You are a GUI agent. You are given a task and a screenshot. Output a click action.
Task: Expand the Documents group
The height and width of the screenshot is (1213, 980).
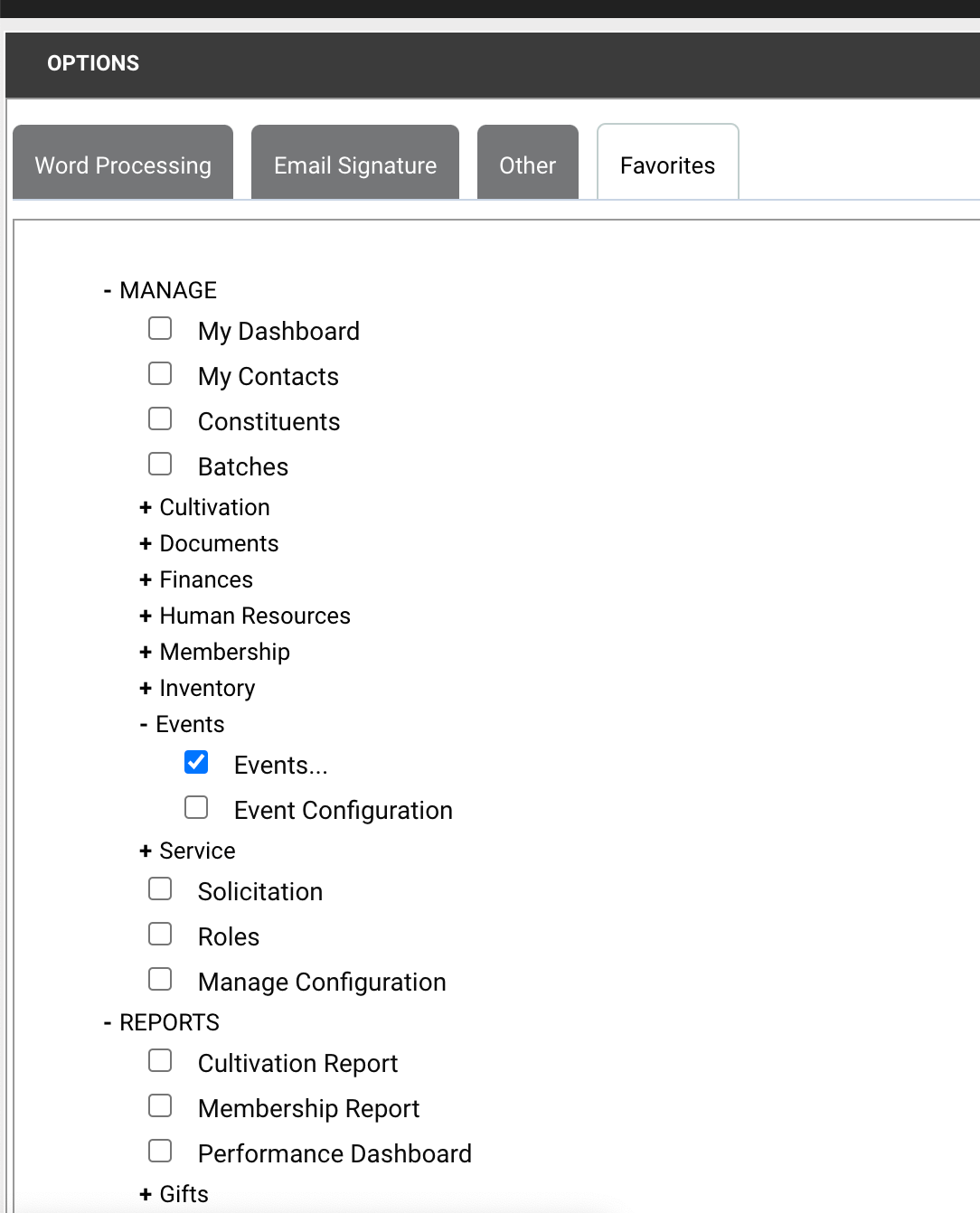click(x=145, y=544)
